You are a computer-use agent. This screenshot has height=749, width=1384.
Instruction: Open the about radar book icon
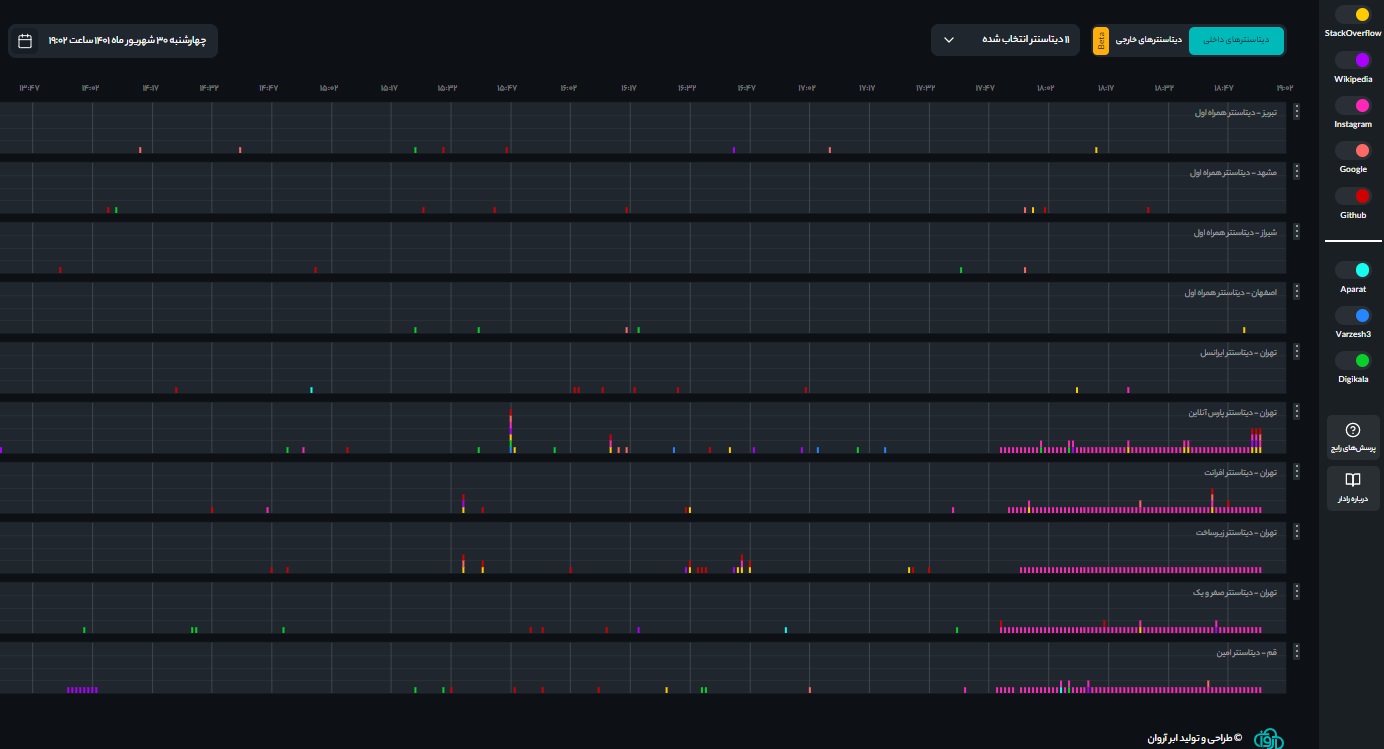point(1353,480)
